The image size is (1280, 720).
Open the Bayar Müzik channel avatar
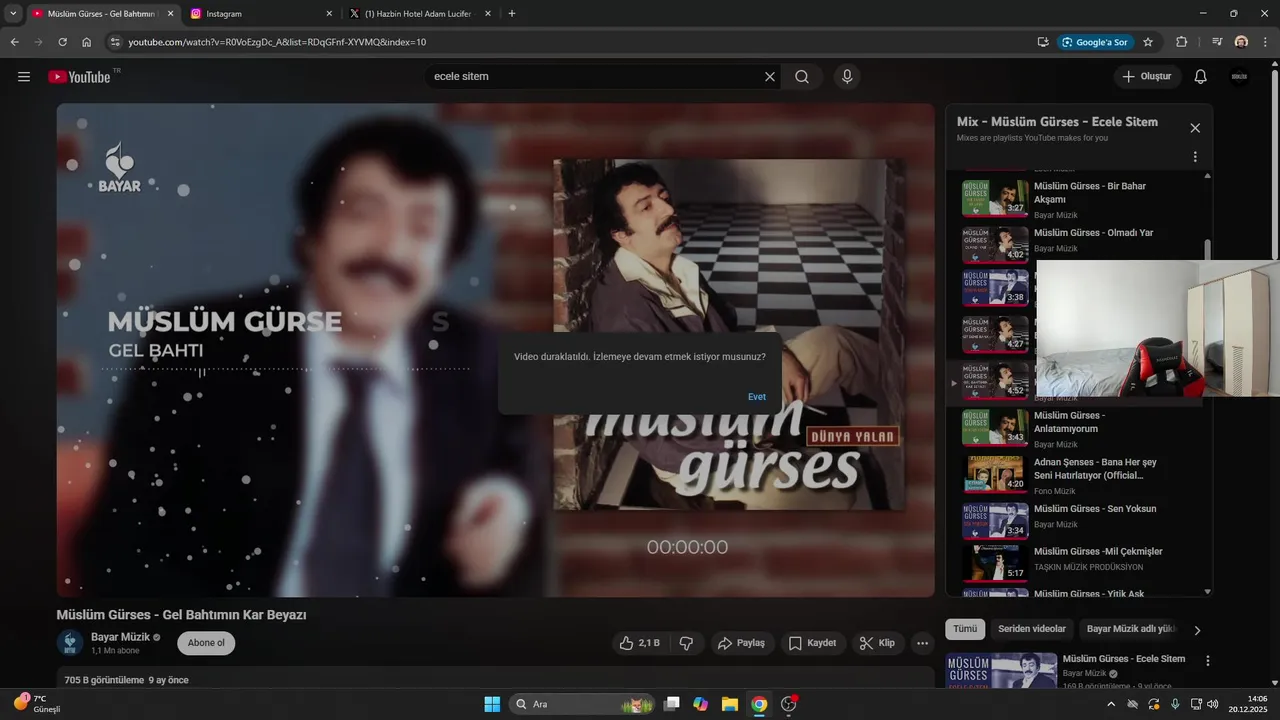coord(70,643)
